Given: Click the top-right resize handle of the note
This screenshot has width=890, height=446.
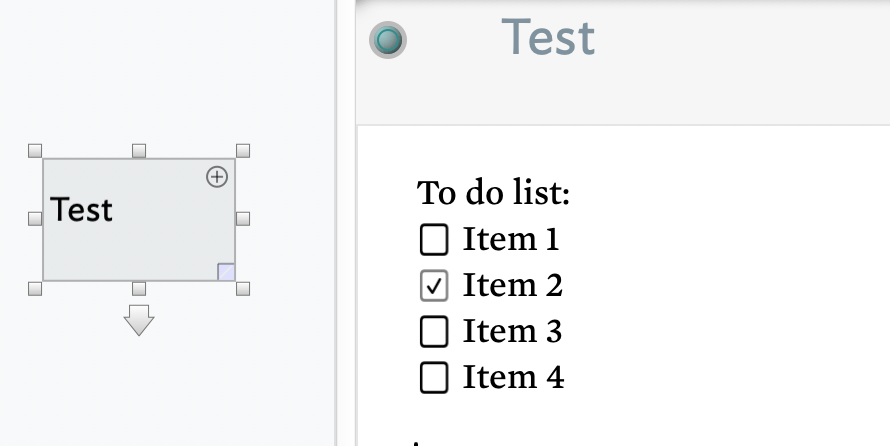Looking at the screenshot, I should click(243, 151).
